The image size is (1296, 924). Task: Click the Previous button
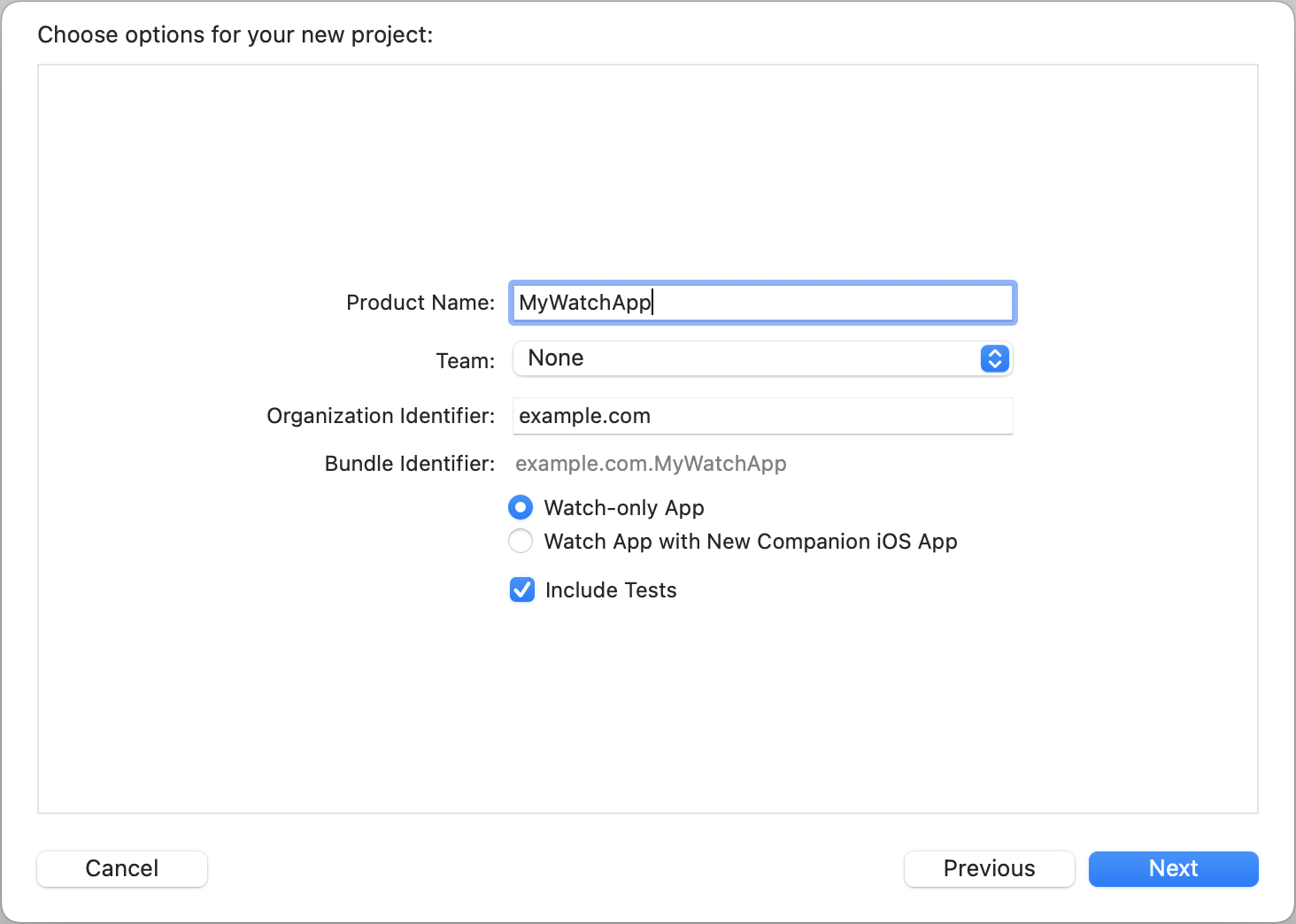click(989, 868)
